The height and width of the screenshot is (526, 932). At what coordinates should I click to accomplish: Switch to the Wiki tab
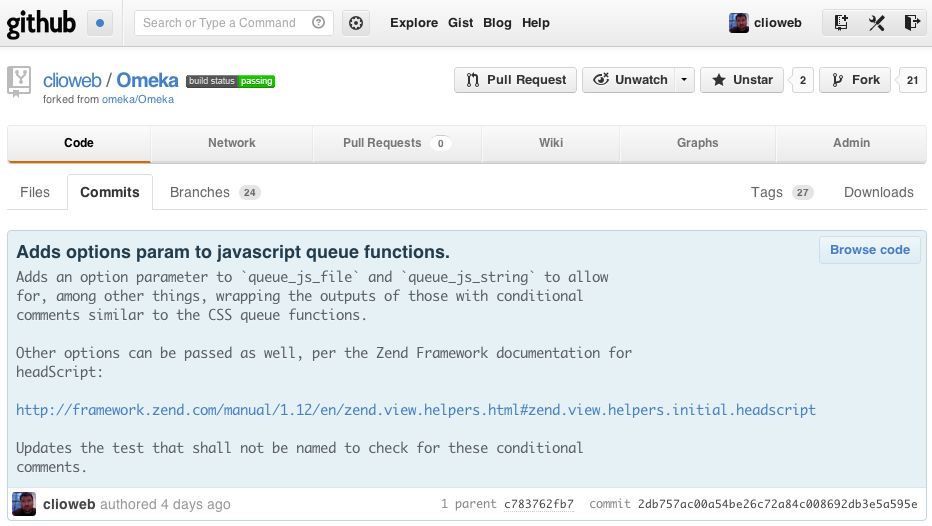[x=551, y=143]
